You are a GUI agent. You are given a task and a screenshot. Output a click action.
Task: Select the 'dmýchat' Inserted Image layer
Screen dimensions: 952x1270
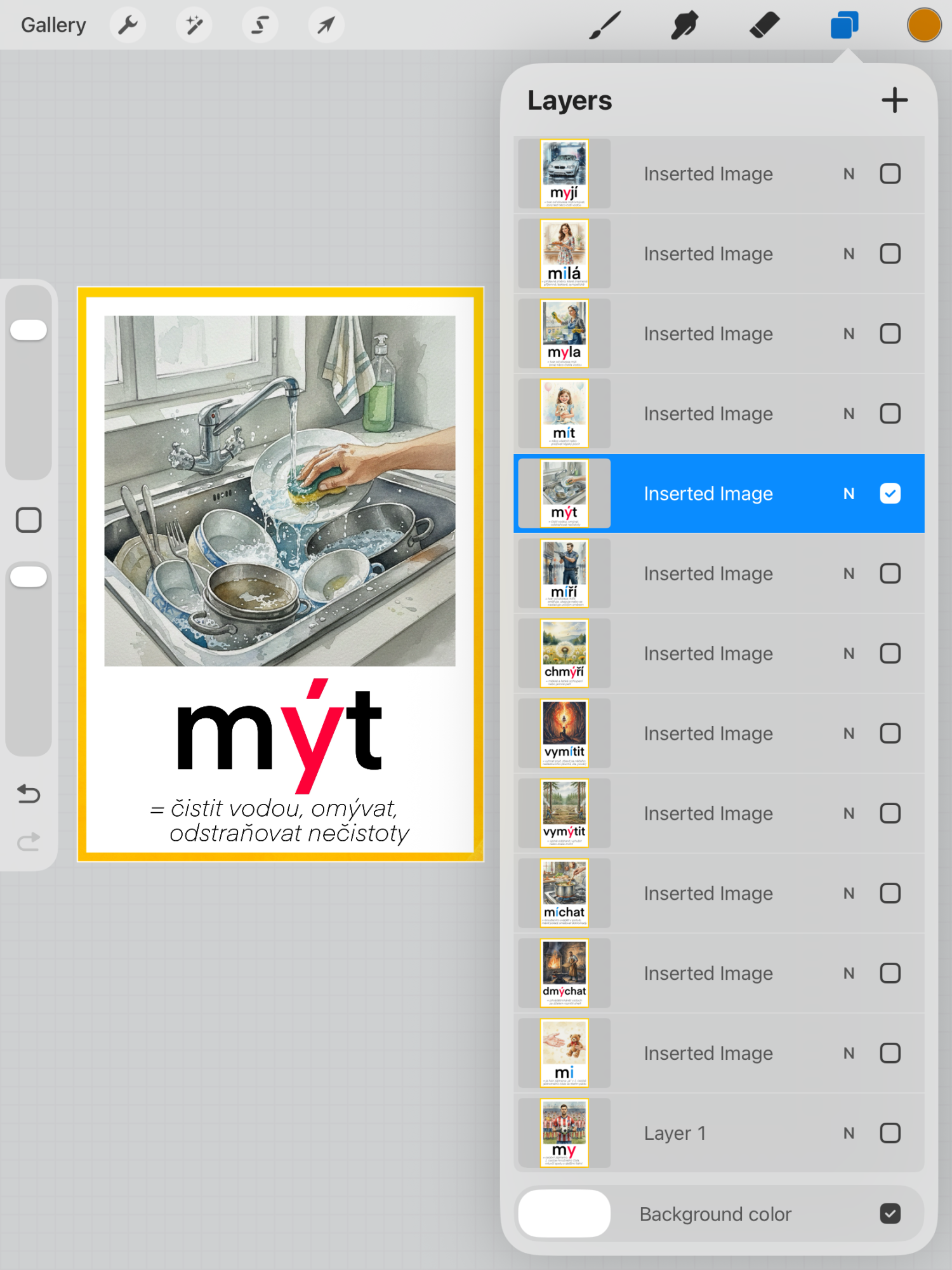pyautogui.click(x=708, y=973)
